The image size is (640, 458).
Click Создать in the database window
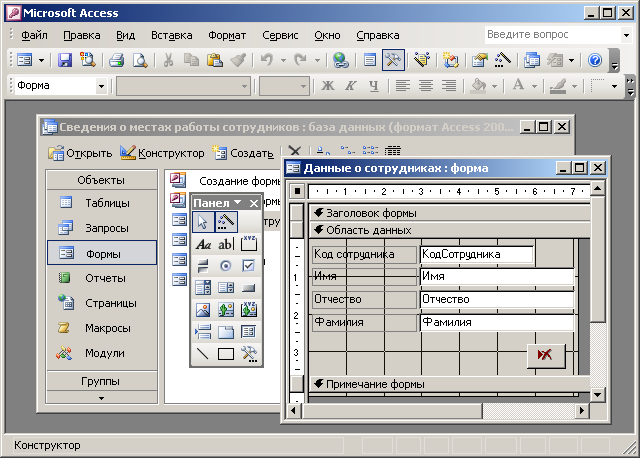243,153
